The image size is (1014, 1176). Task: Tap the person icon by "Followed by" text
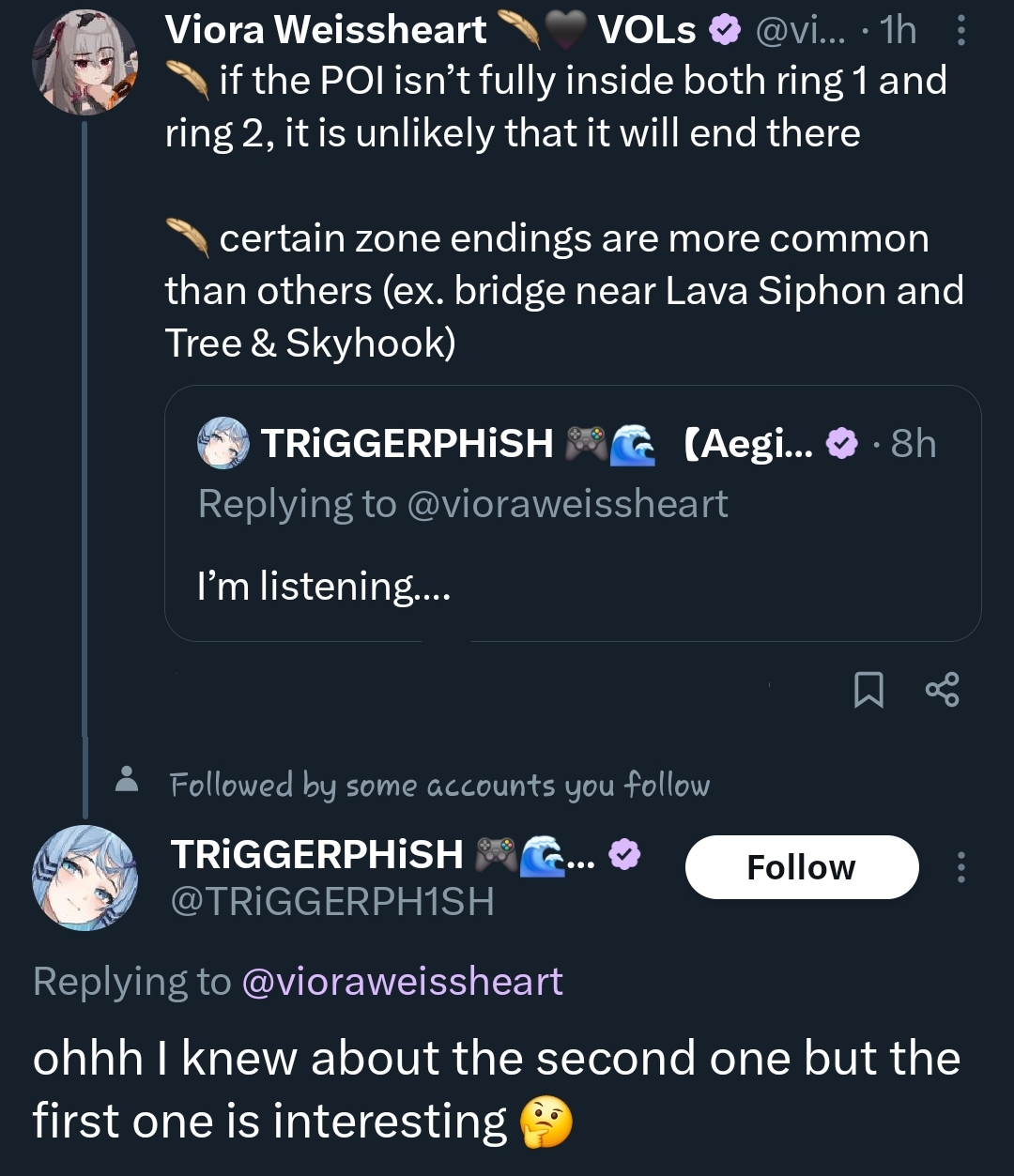[126, 780]
